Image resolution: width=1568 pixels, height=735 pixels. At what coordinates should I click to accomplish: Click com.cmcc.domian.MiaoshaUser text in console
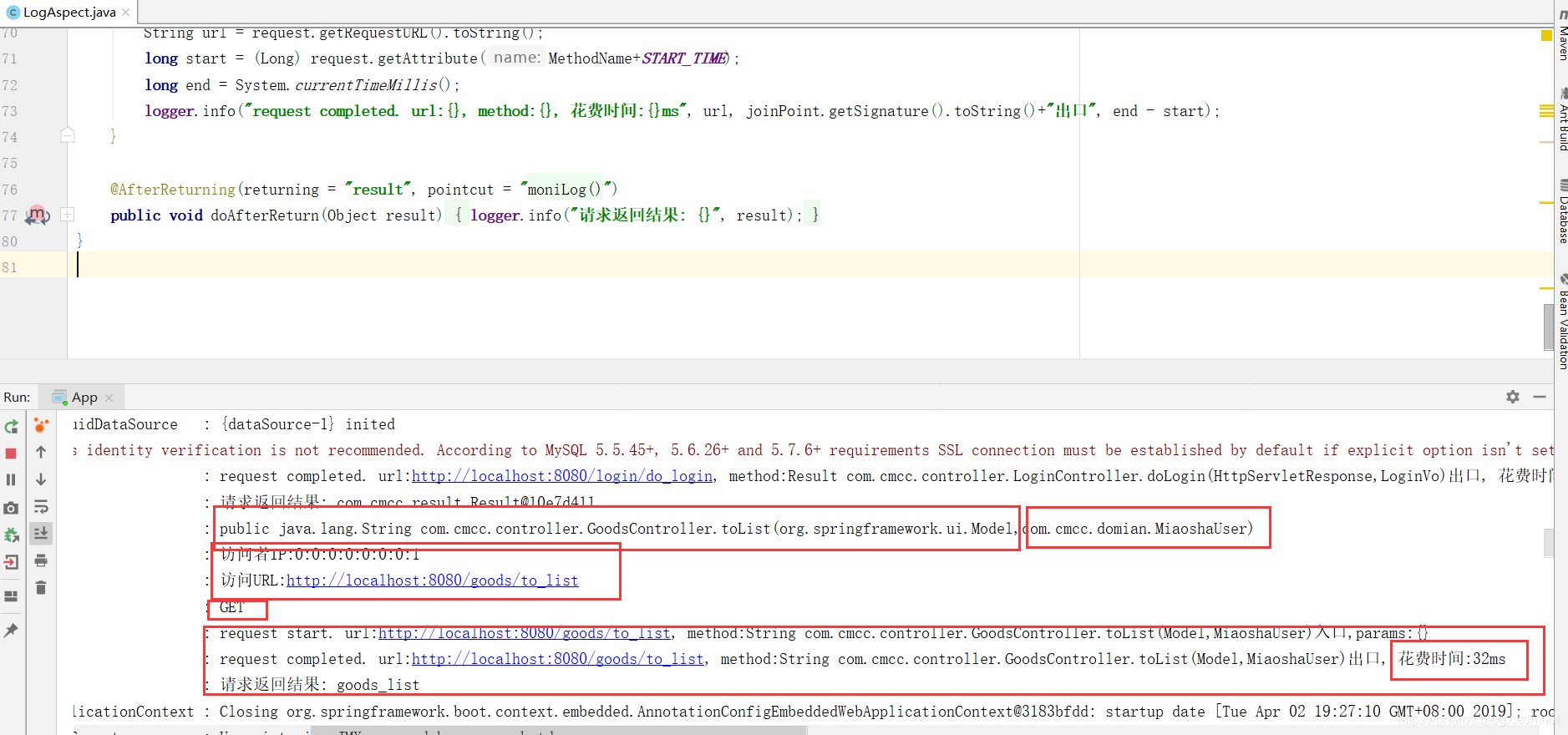click(1137, 529)
